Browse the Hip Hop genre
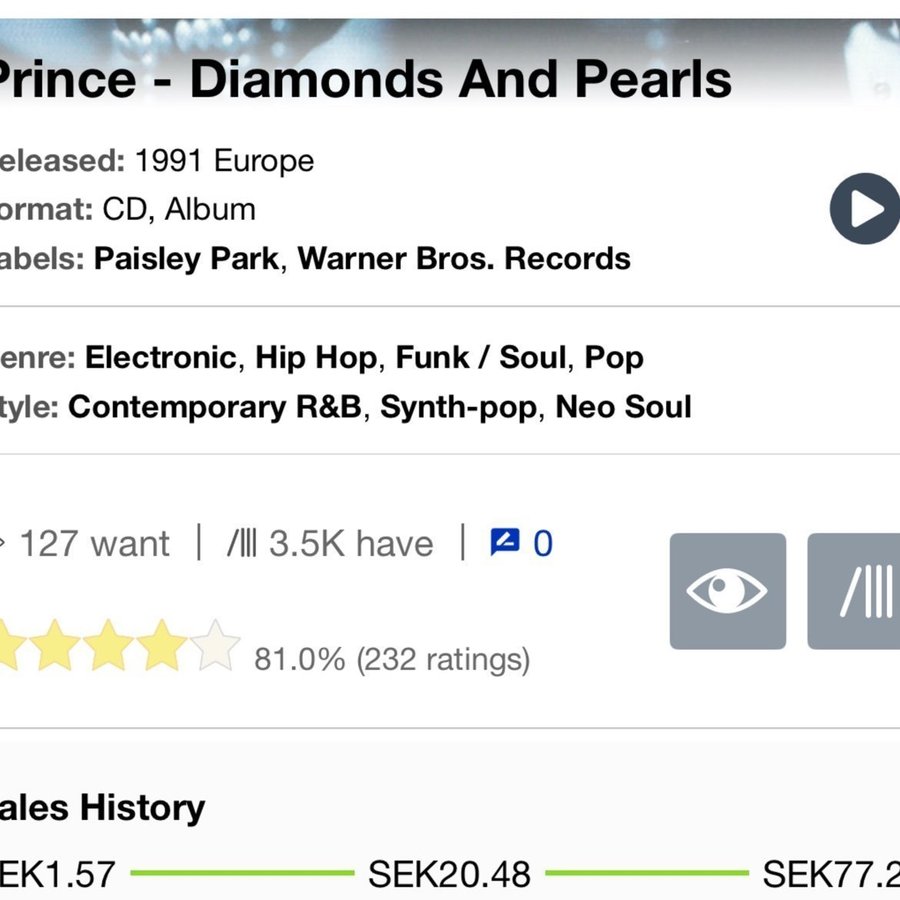Image resolution: width=900 pixels, height=900 pixels. coord(317,357)
